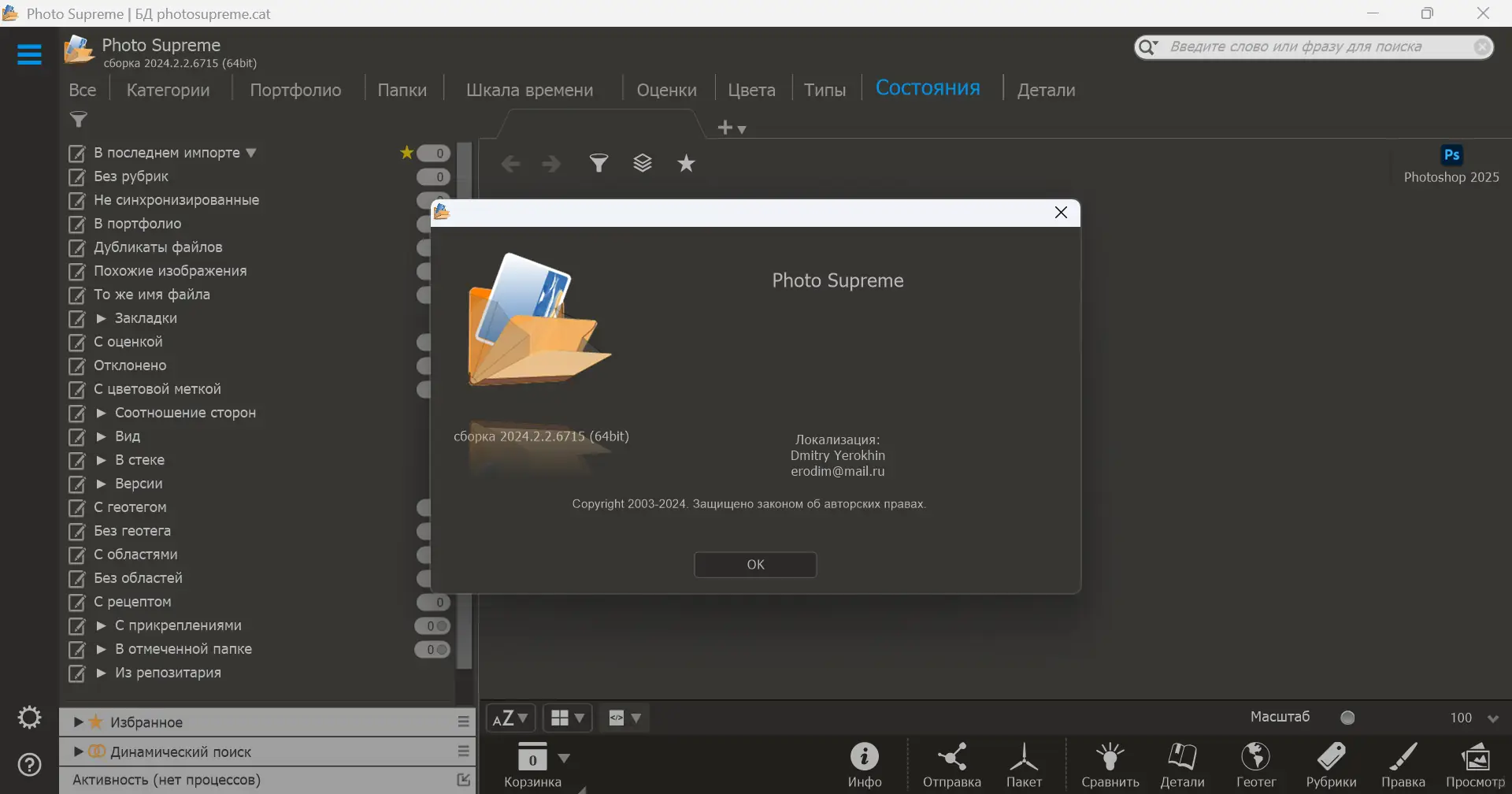This screenshot has width=1512, height=794.
Task: Close the about dialog
Action: pyautogui.click(x=1061, y=213)
